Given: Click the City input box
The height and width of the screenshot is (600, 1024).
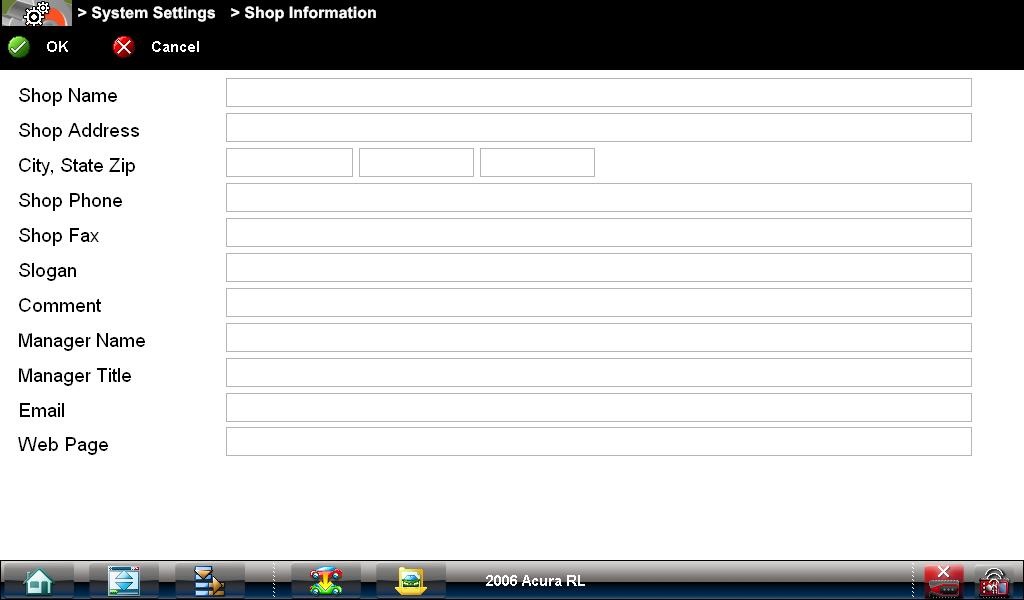Looking at the screenshot, I should coord(289,163).
